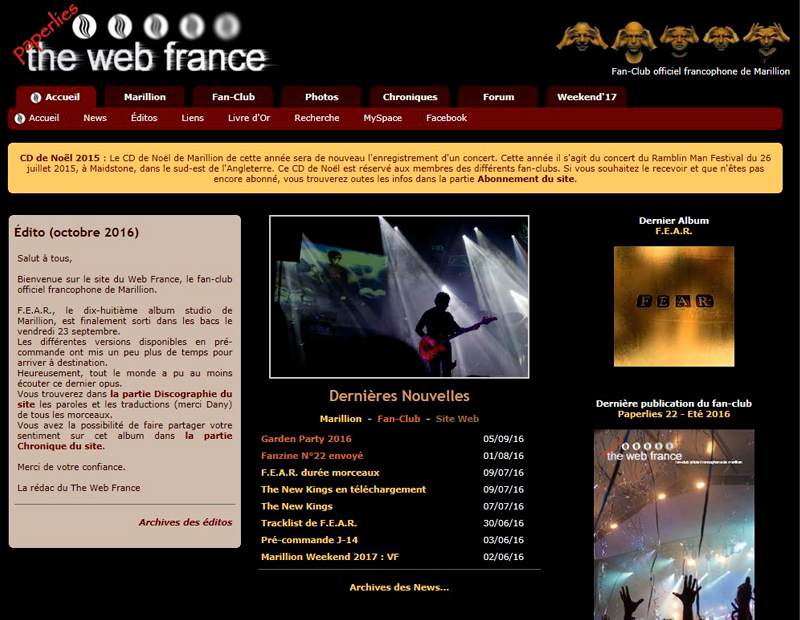The image size is (800, 620).
Task: Click the Dernier Album label
Action: click(673, 220)
